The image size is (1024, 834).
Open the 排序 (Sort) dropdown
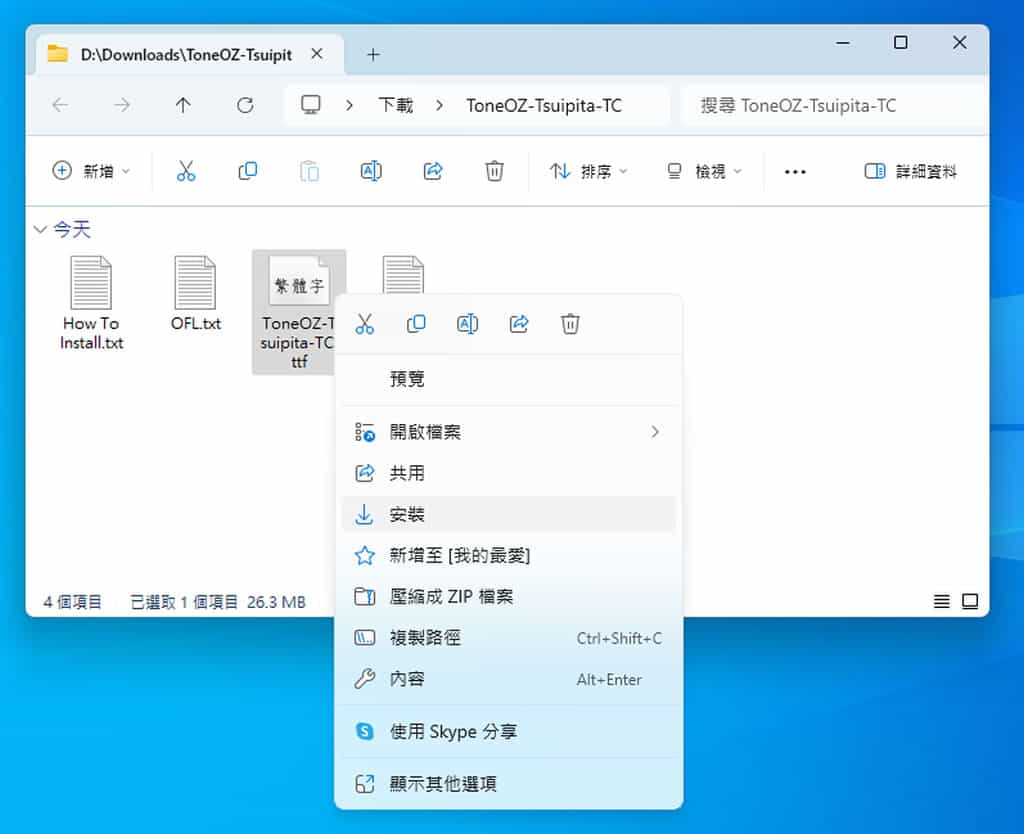tap(588, 171)
